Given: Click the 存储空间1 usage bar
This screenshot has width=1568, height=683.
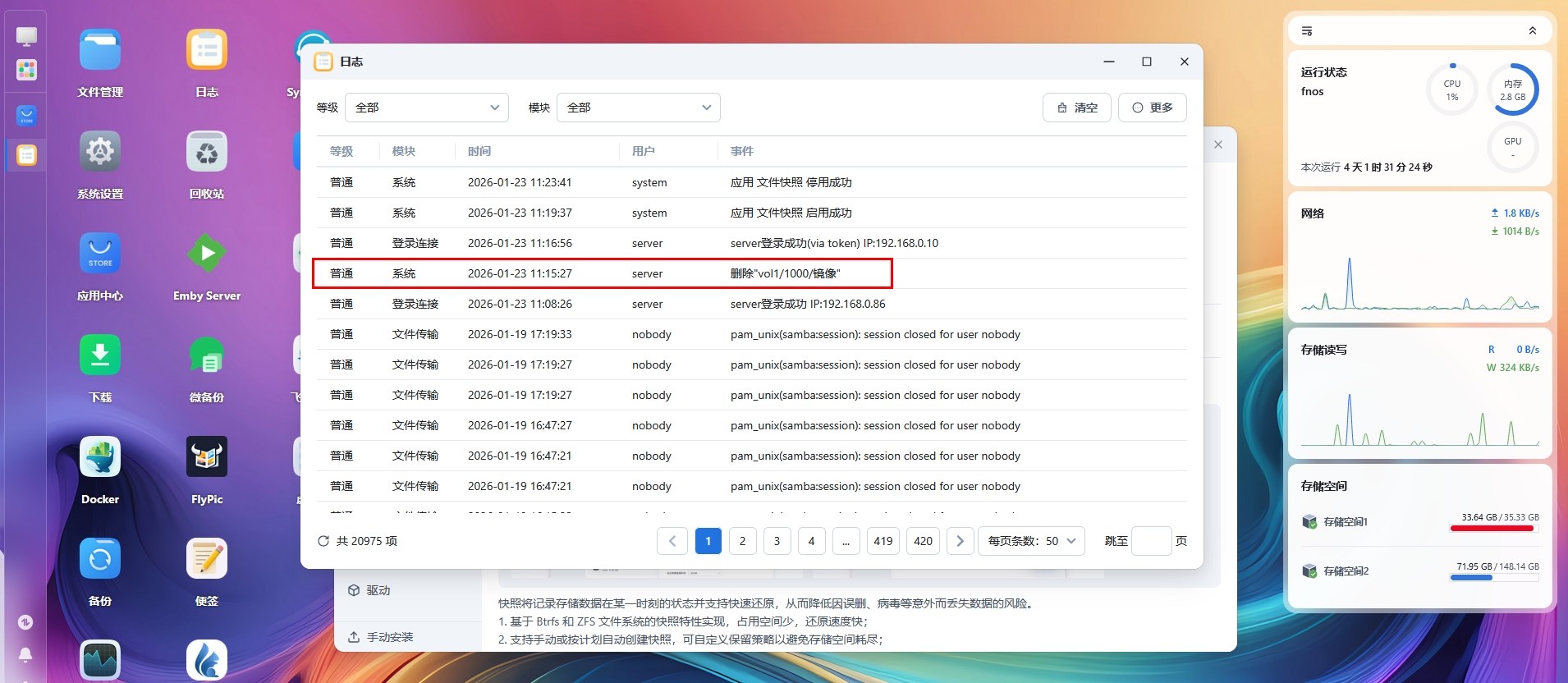Looking at the screenshot, I should [1492, 529].
